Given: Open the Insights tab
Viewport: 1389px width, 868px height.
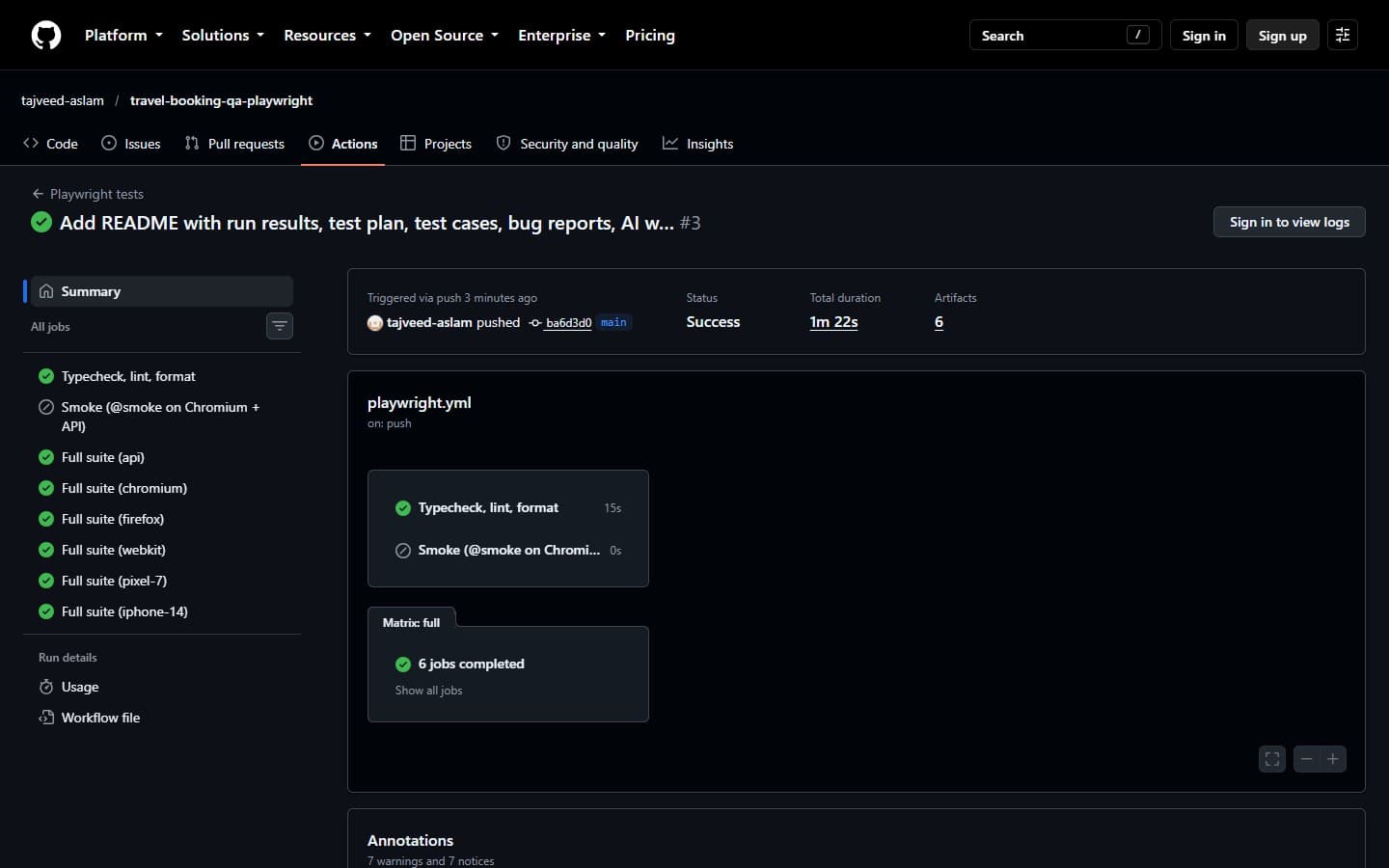Looking at the screenshot, I should 697,144.
